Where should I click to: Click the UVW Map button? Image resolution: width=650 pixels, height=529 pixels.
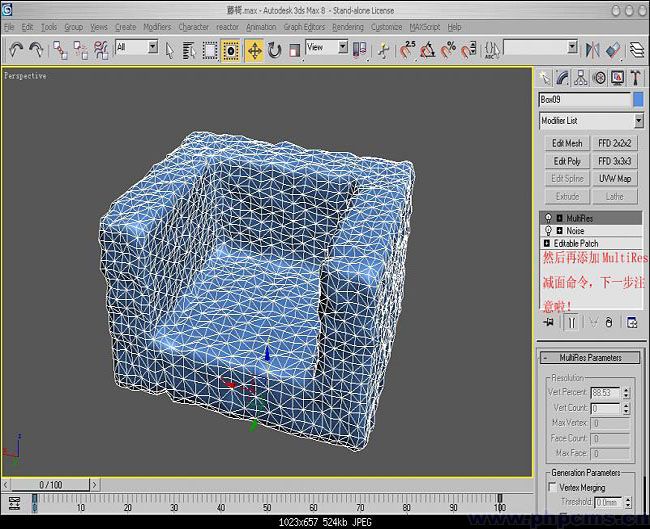(x=615, y=179)
